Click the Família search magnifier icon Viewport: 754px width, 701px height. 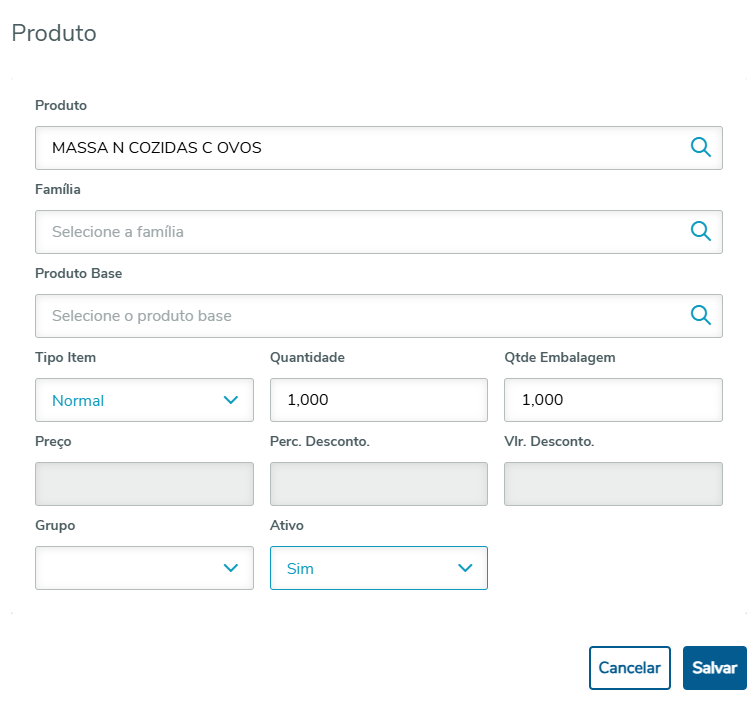(701, 231)
